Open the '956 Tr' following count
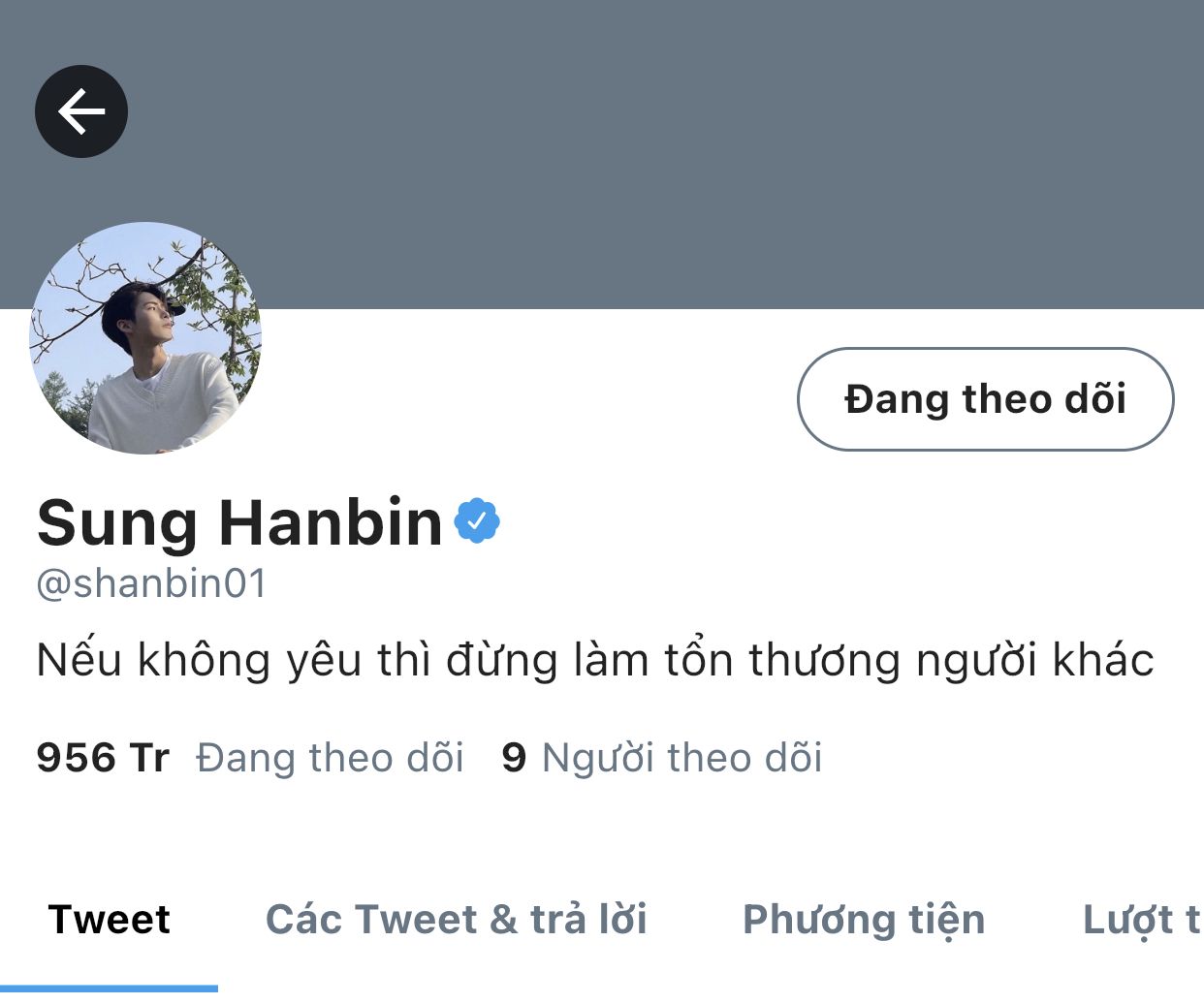Image resolution: width=1204 pixels, height=1004 pixels. (103, 758)
